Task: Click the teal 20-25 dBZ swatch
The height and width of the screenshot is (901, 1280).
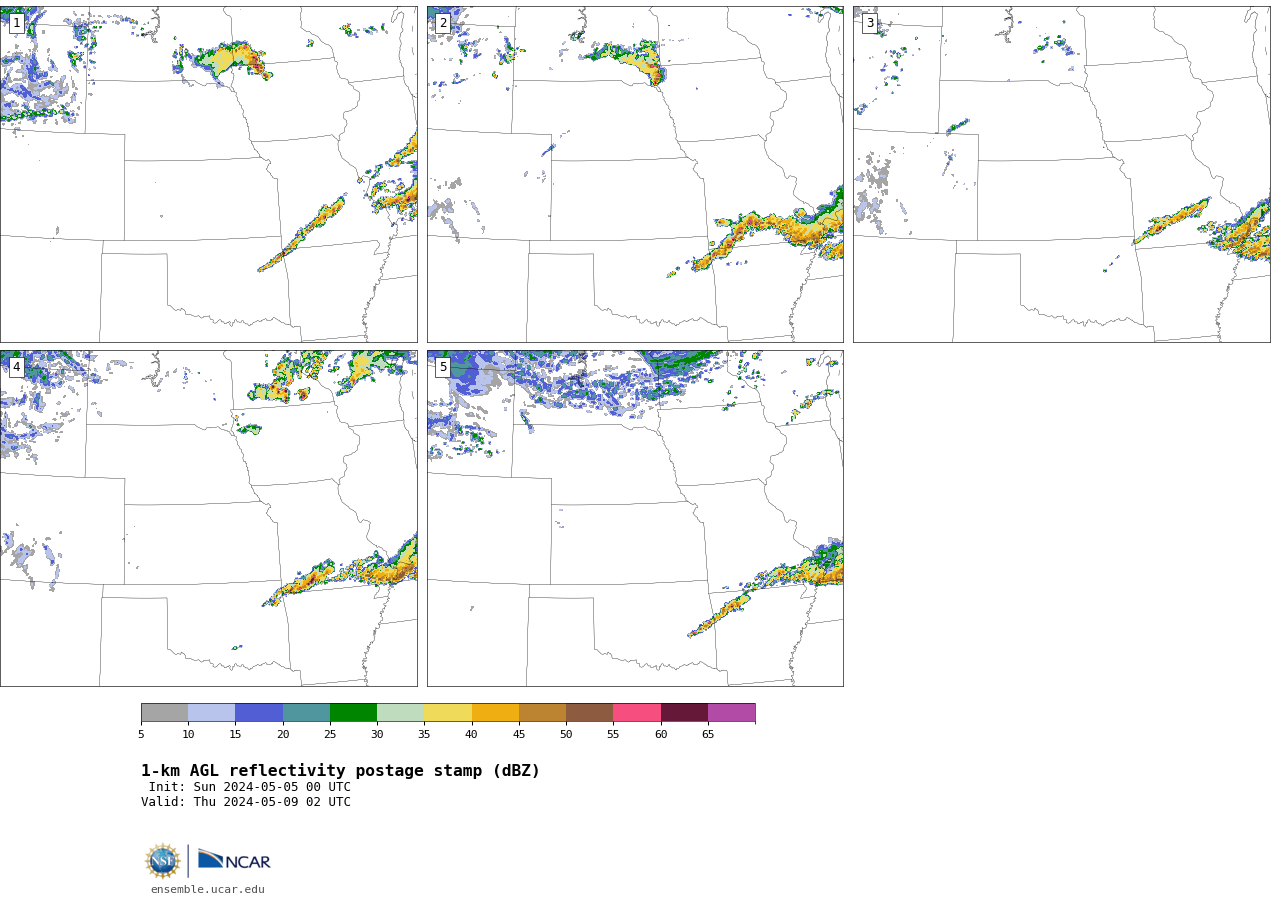Action: coord(306,713)
